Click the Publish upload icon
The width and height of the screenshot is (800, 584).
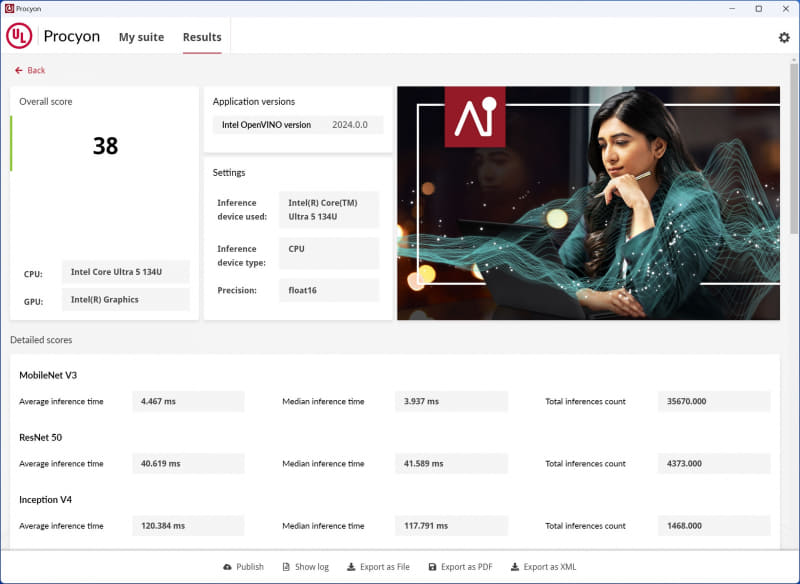tap(225, 566)
